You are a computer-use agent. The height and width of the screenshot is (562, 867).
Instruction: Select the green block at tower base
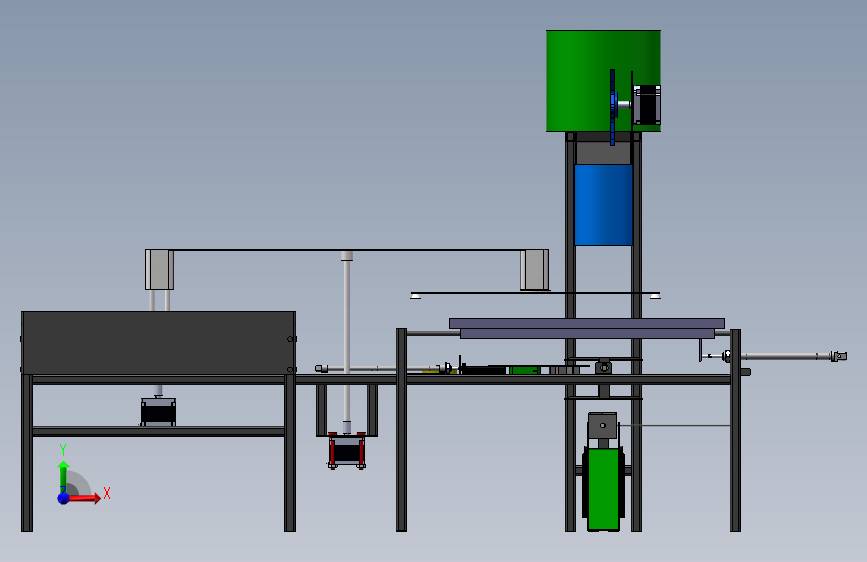(x=603, y=489)
